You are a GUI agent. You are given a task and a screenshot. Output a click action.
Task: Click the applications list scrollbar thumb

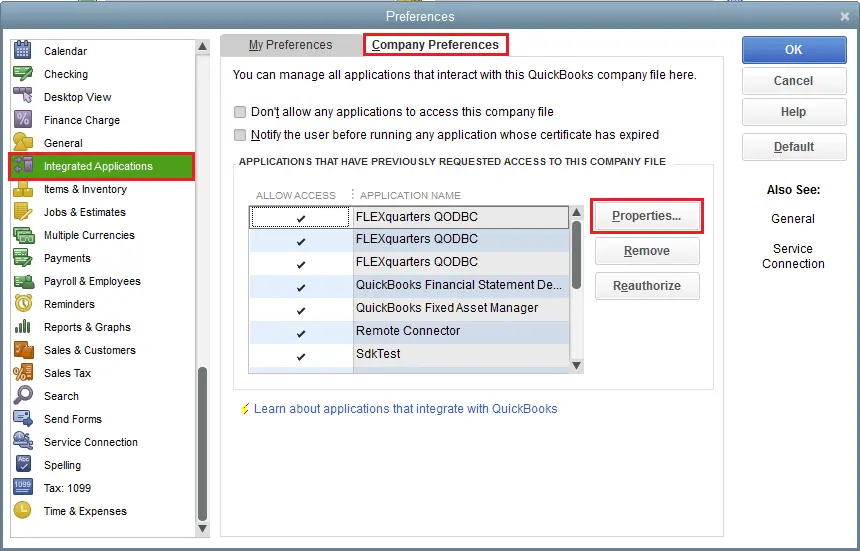[576, 255]
